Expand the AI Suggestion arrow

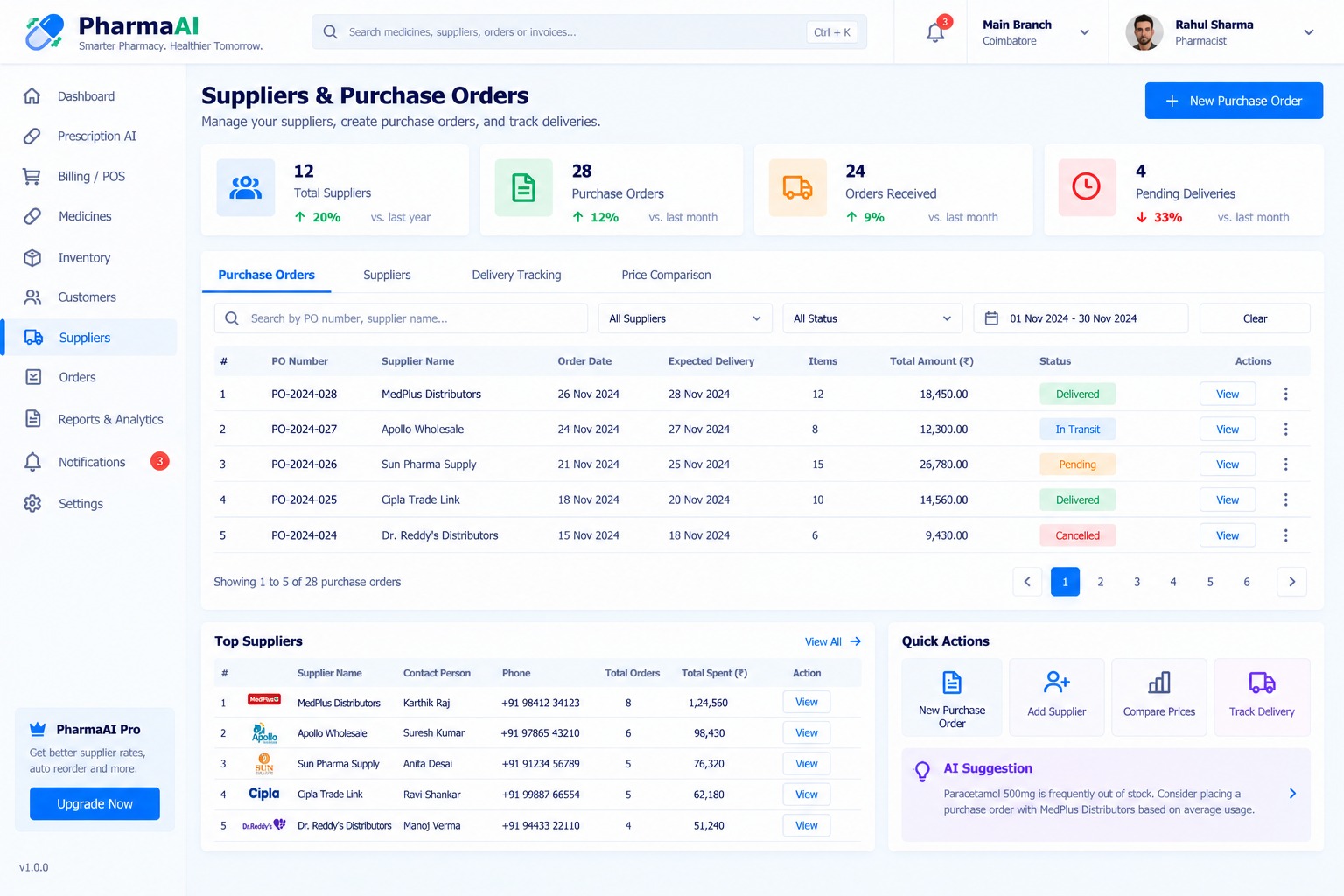tap(1293, 794)
